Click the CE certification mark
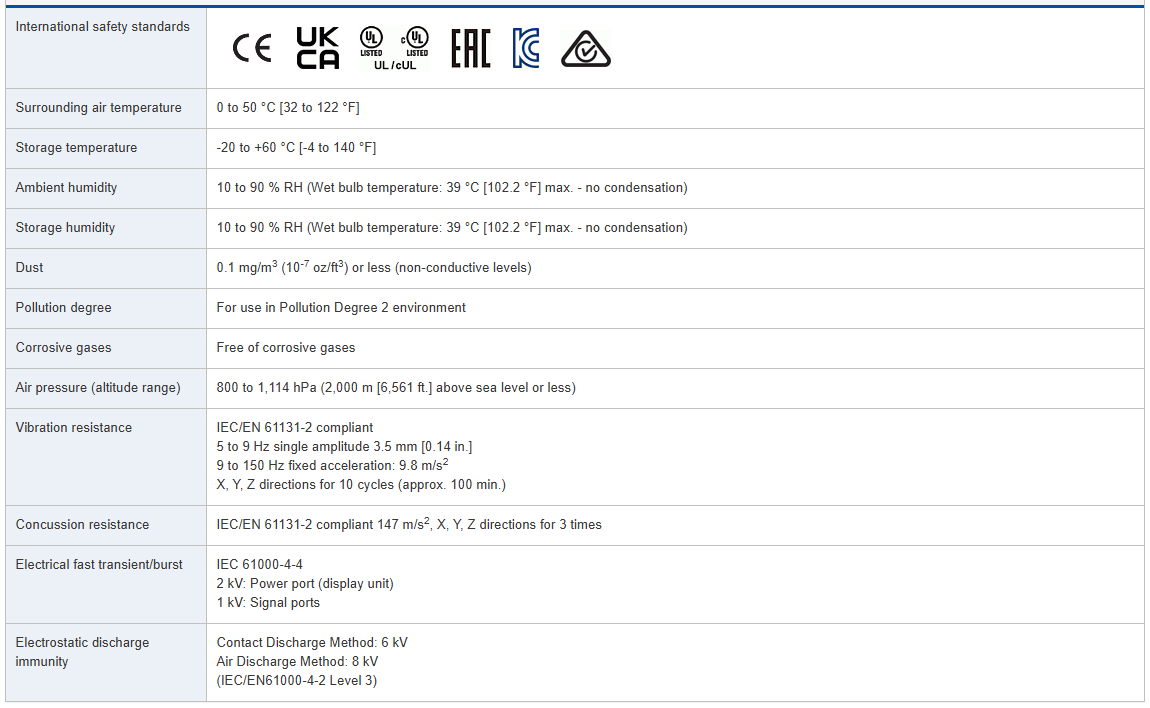Viewport: 1150px width, 708px height. pyautogui.click(x=252, y=48)
